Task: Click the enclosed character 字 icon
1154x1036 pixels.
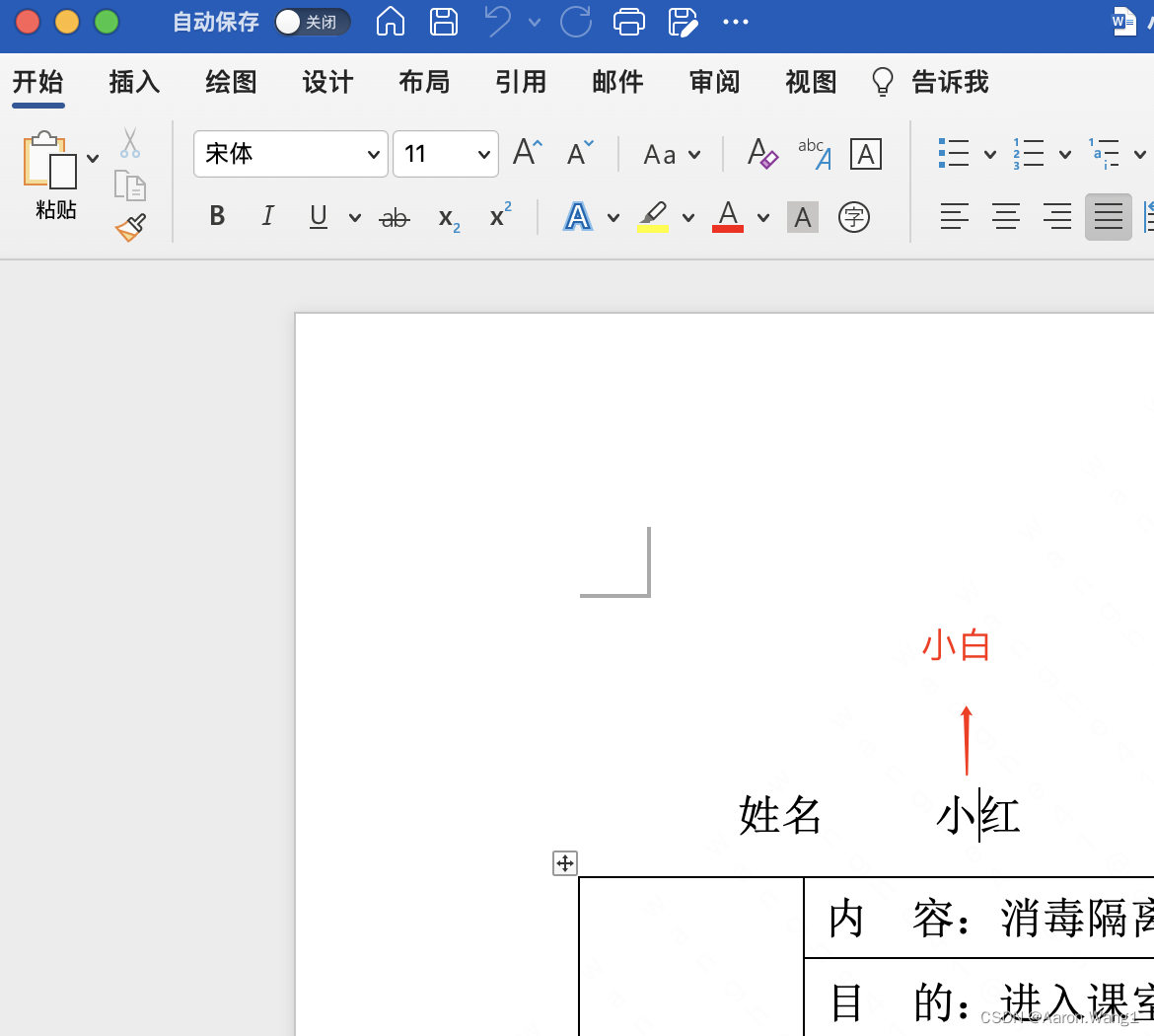Action: [x=853, y=216]
